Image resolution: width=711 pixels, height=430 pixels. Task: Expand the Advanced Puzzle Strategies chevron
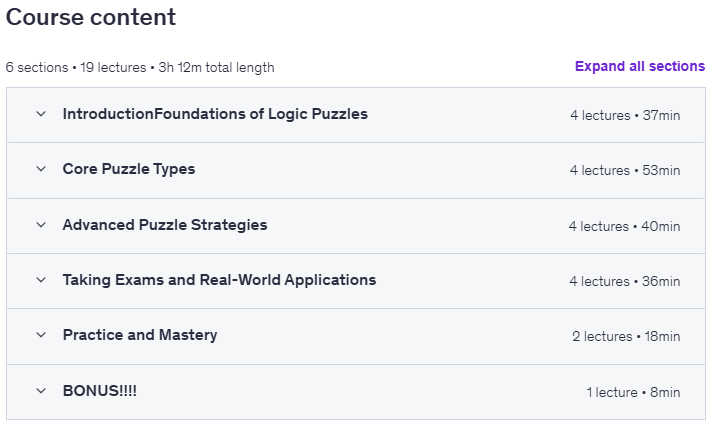click(41, 225)
